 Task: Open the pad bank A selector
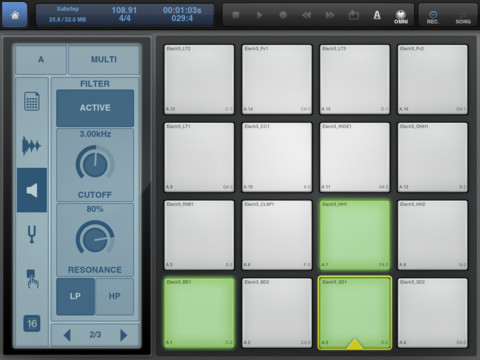pos(41,60)
